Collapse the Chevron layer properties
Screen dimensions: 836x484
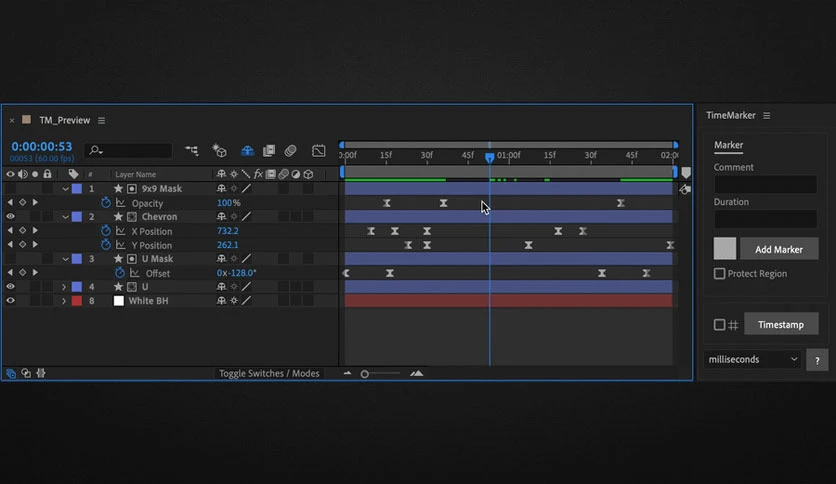click(x=65, y=216)
